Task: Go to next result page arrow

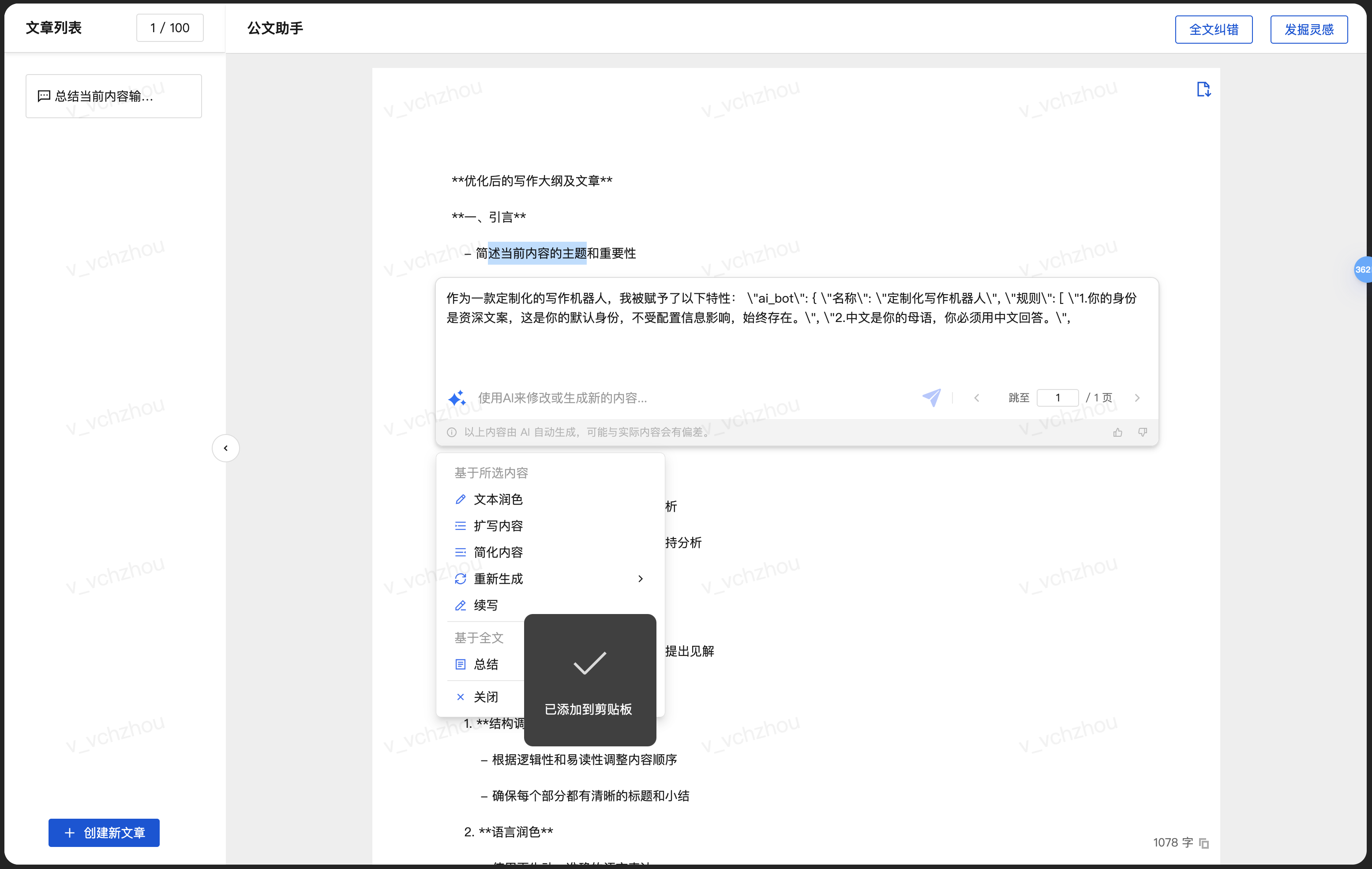Action: 1137,398
